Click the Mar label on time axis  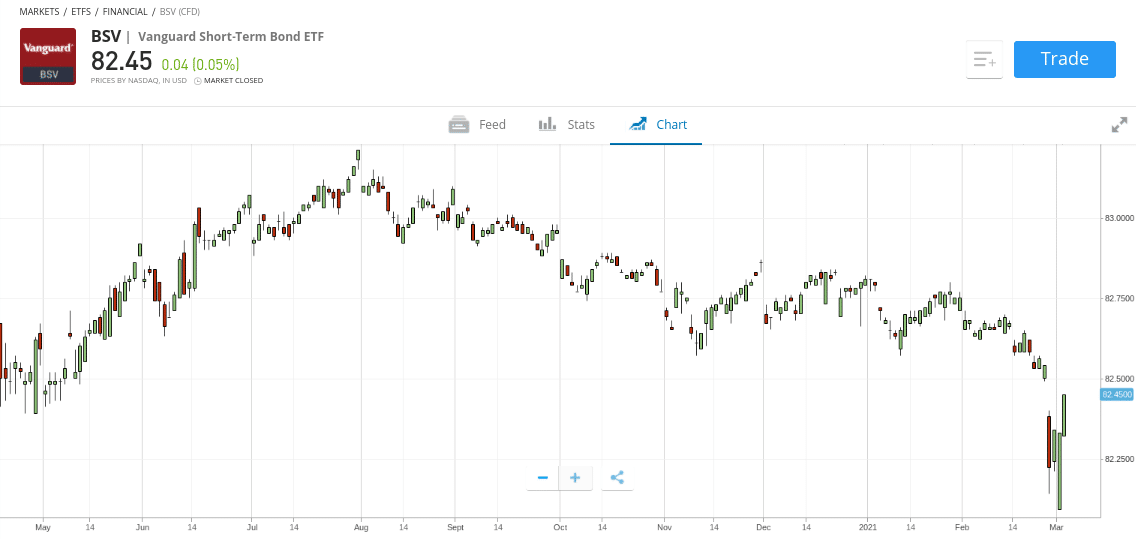coord(1056,528)
